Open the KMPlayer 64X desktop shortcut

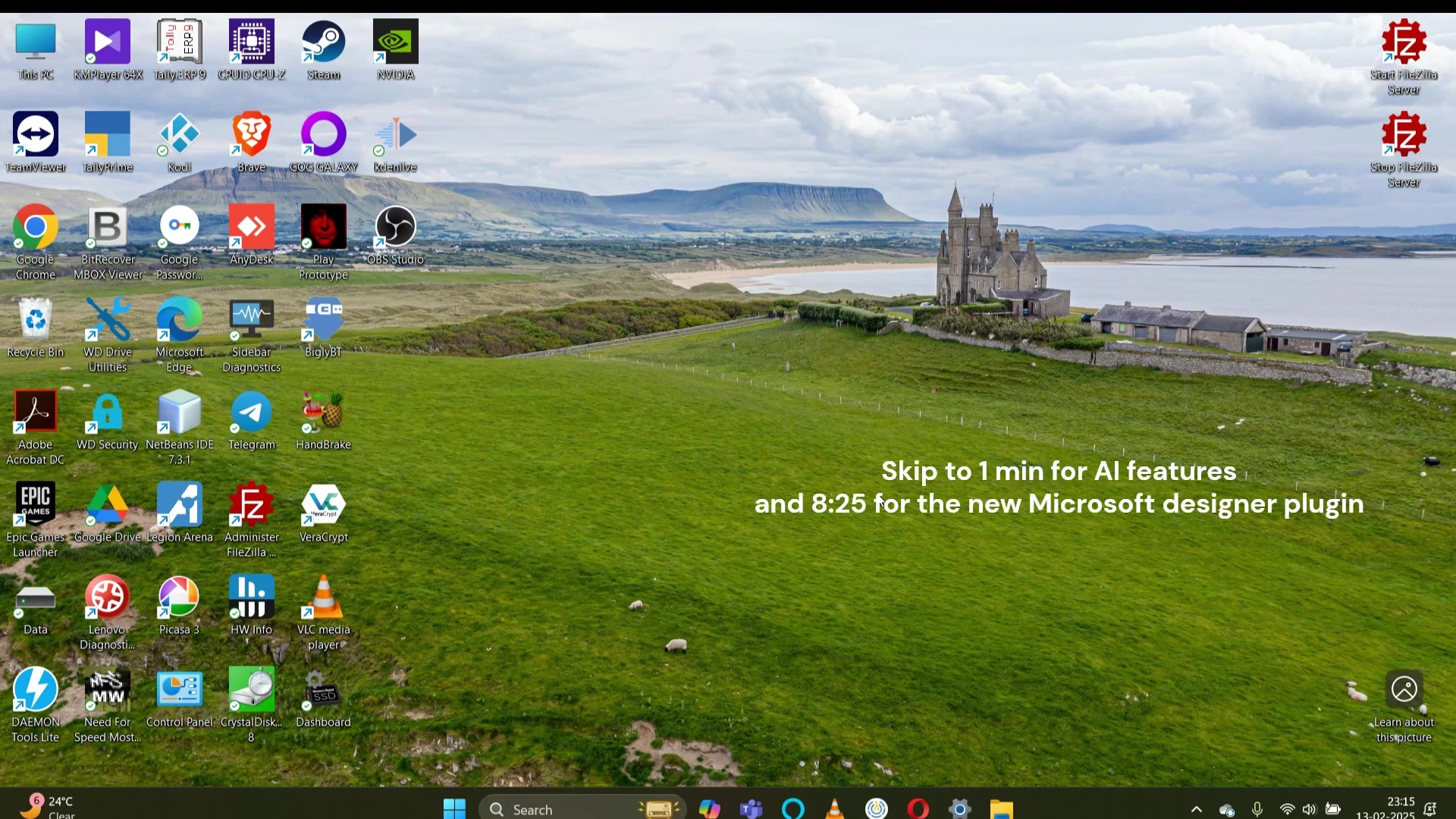pyautogui.click(x=108, y=50)
